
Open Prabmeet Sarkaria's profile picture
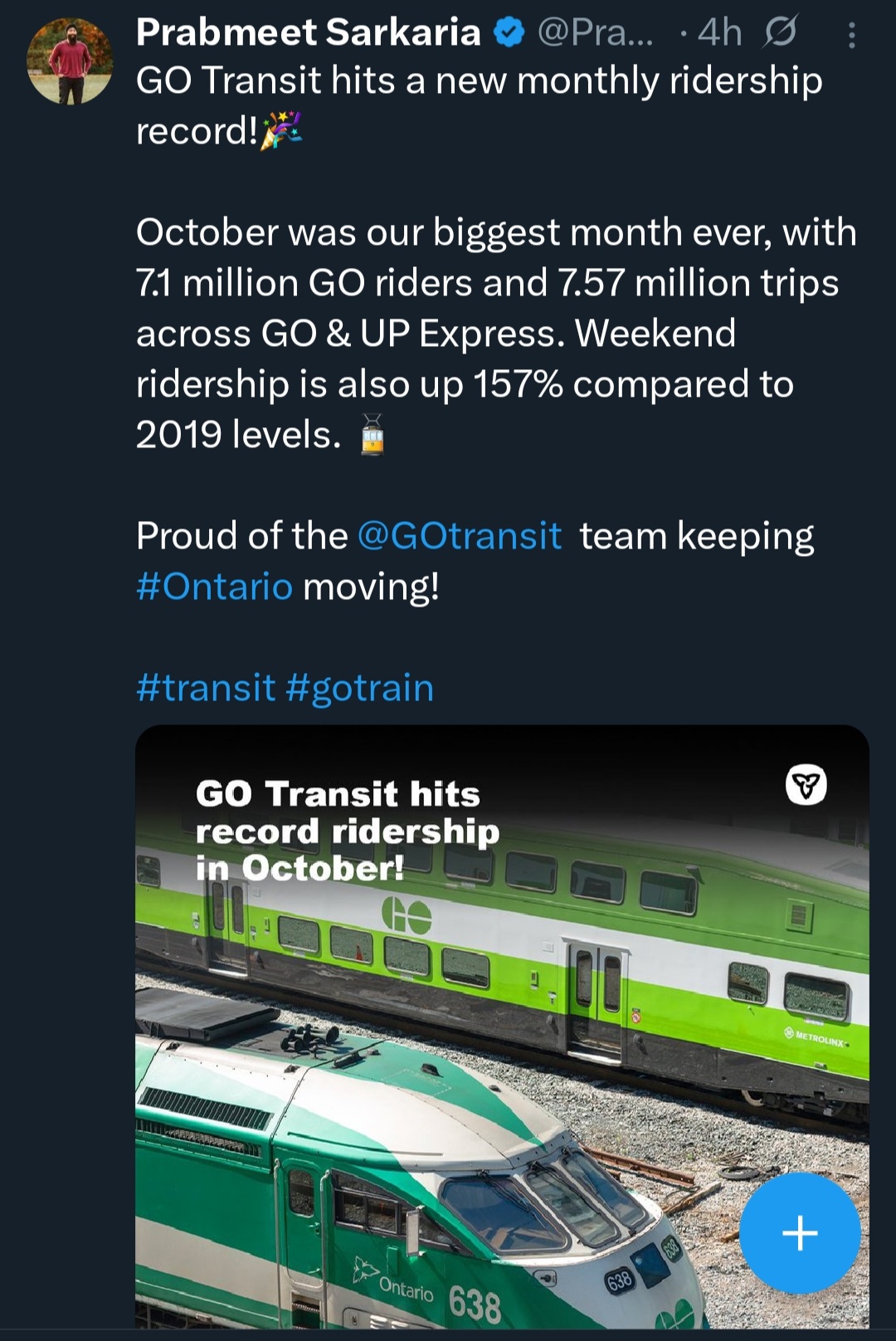(70, 61)
